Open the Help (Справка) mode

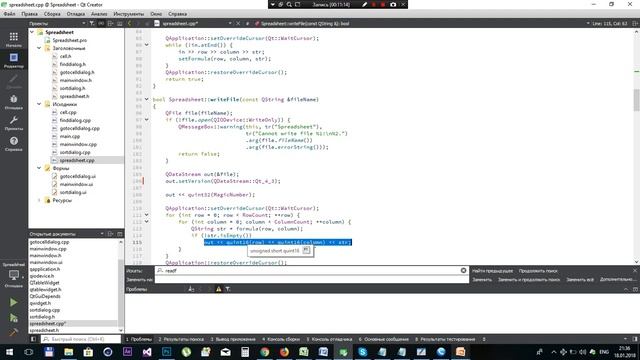(x=13, y=144)
